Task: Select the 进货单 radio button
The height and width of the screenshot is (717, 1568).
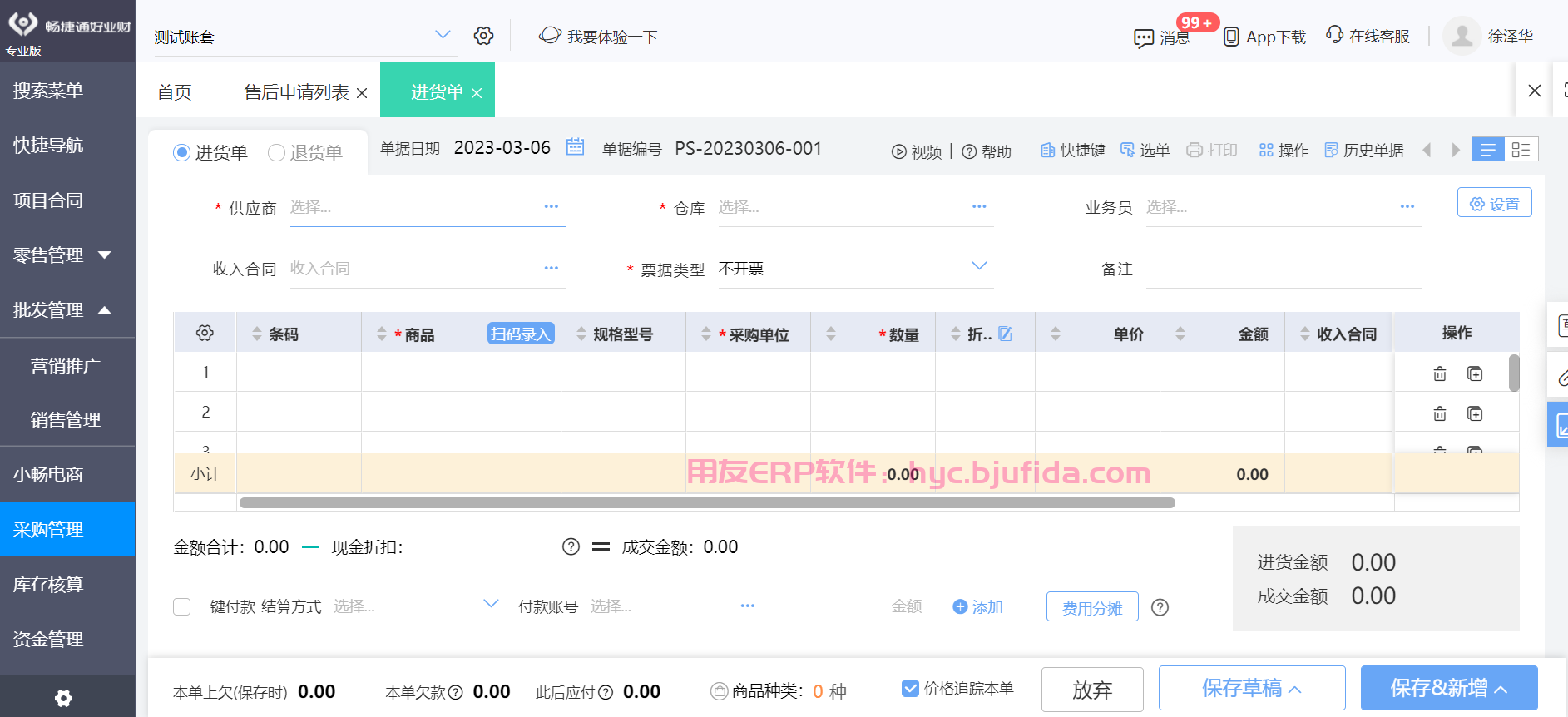Action: click(x=181, y=153)
